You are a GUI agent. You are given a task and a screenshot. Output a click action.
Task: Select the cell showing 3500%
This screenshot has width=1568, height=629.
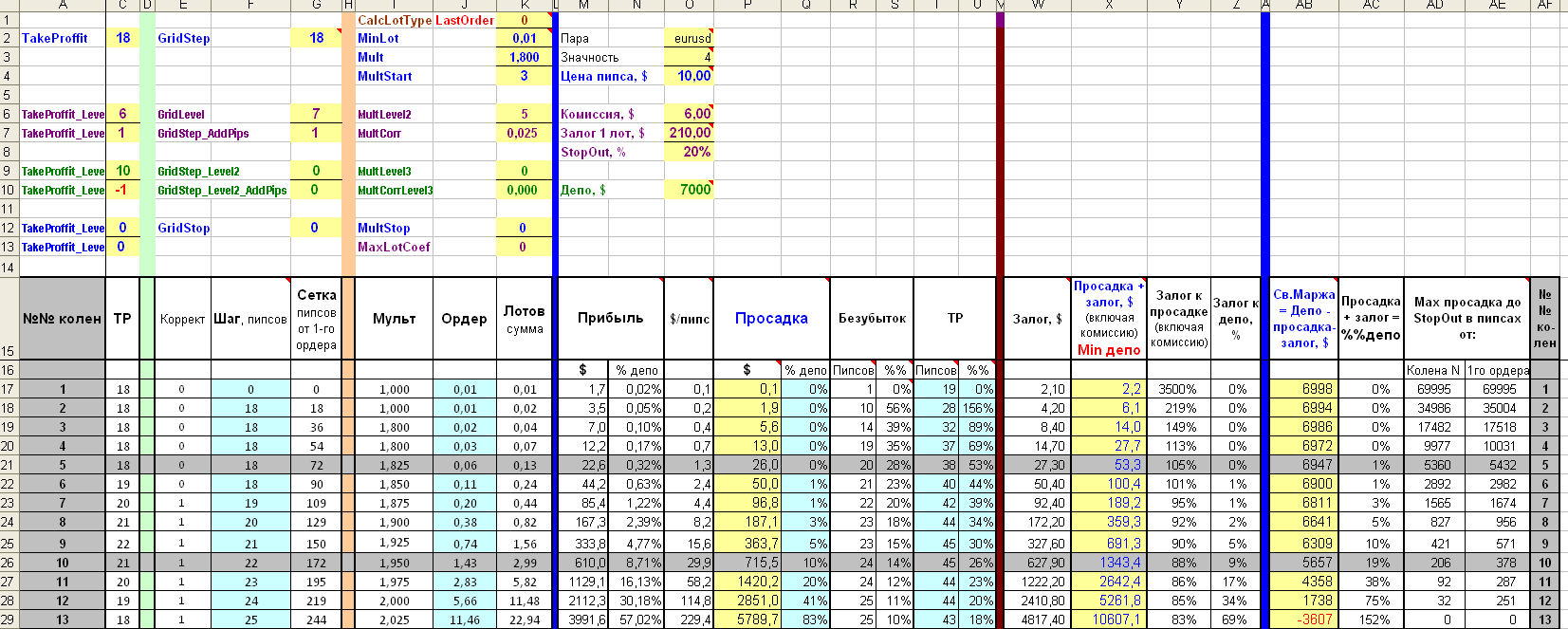pos(1179,389)
